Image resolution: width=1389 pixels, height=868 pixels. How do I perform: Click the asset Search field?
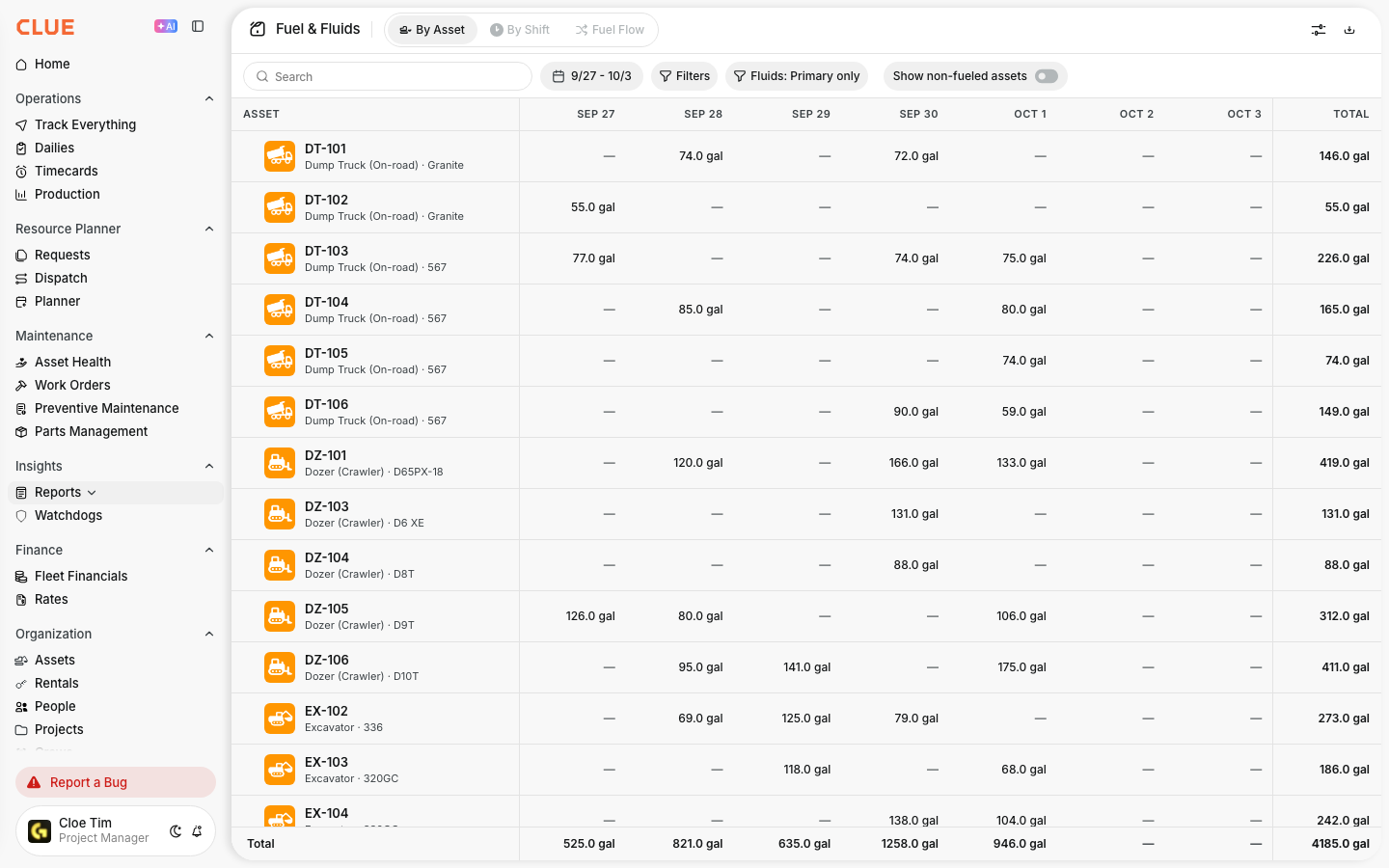point(388,76)
